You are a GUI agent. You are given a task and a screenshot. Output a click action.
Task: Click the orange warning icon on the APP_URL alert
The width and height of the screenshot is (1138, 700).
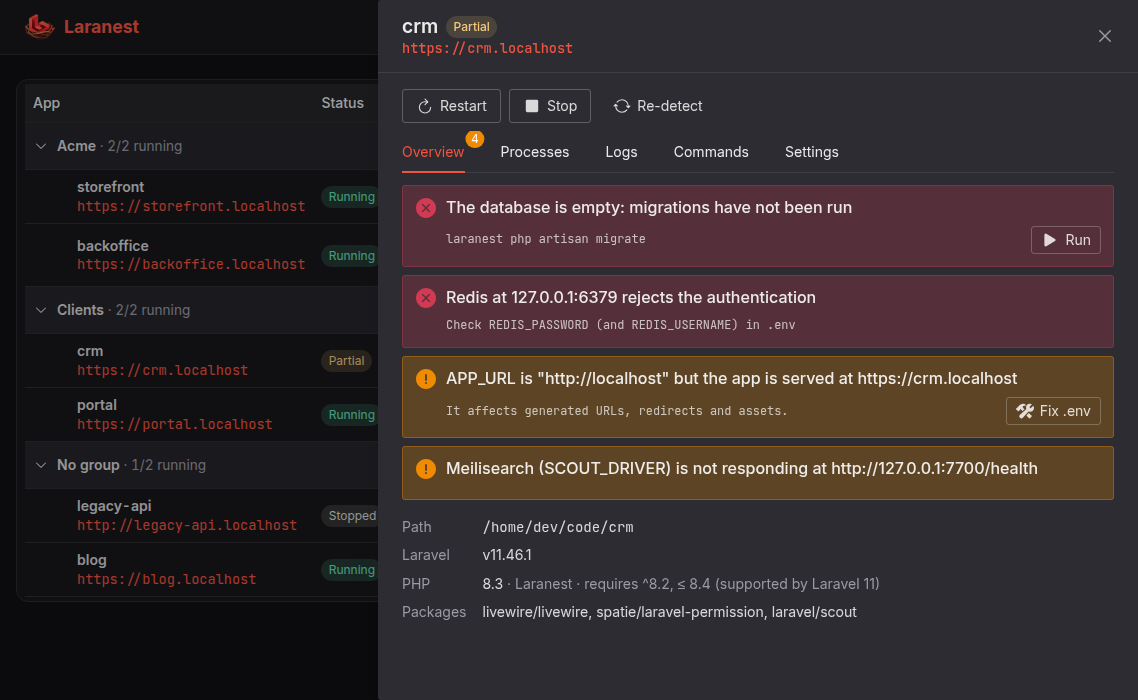[426, 379]
